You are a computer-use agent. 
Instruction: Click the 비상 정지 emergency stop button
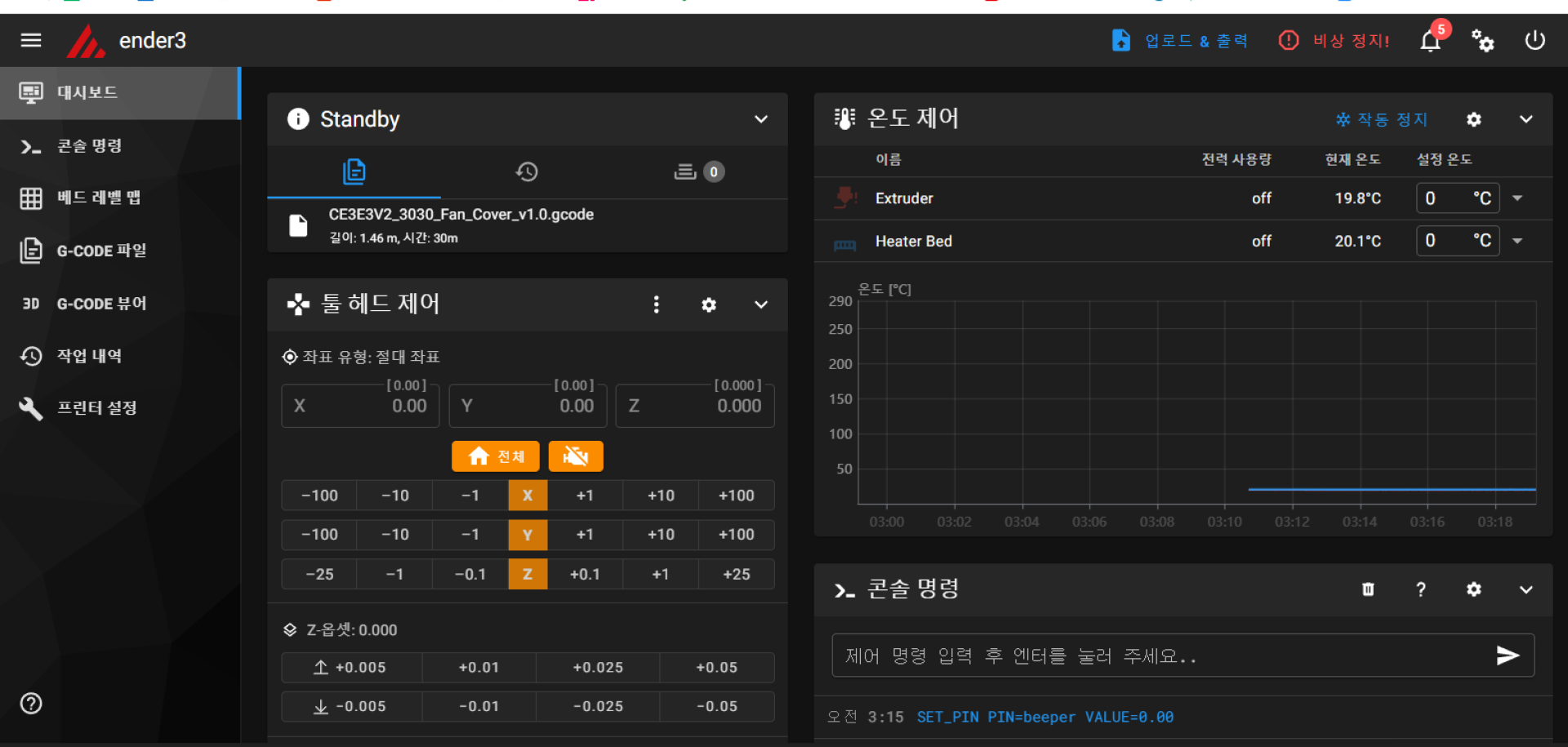[1334, 41]
